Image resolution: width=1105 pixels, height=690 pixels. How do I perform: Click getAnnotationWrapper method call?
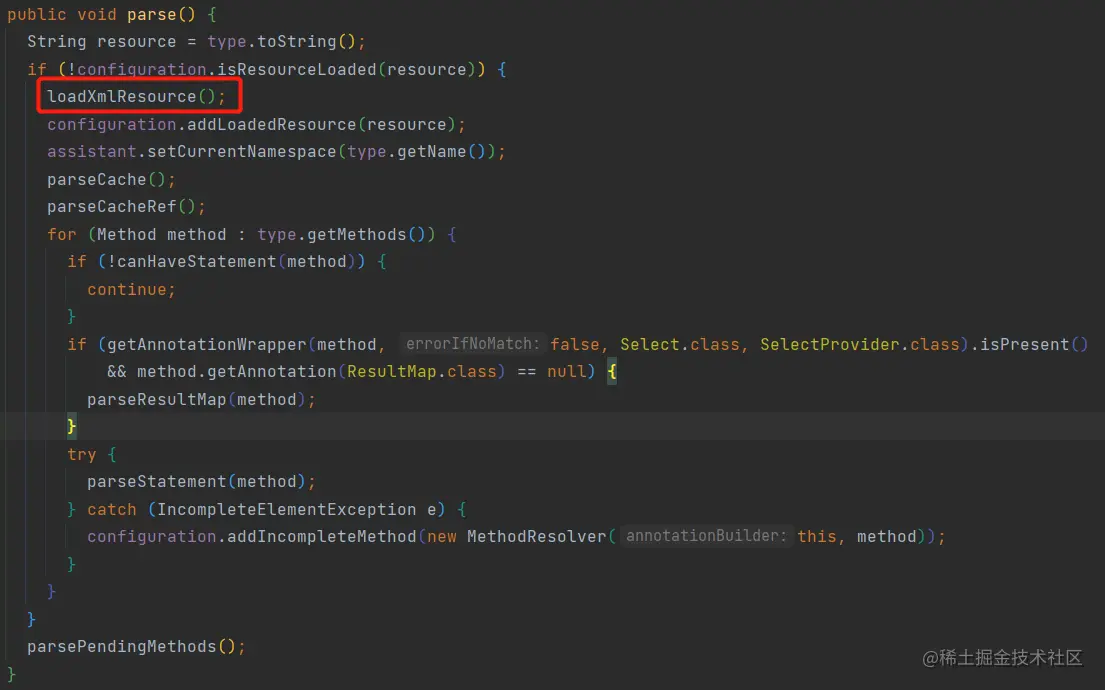[206, 345]
